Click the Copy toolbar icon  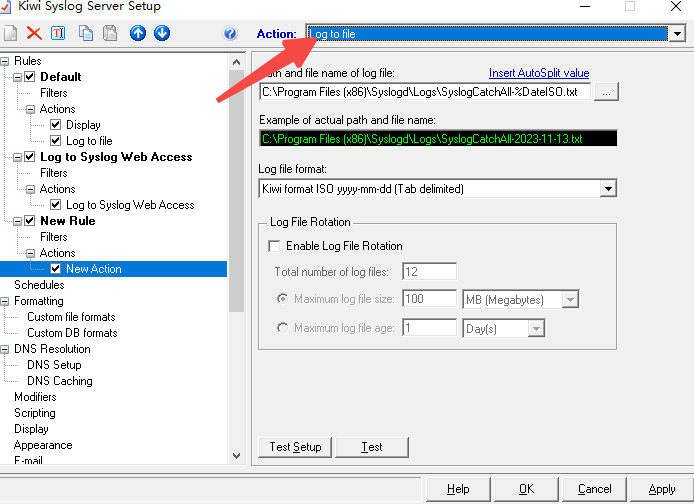point(85,33)
